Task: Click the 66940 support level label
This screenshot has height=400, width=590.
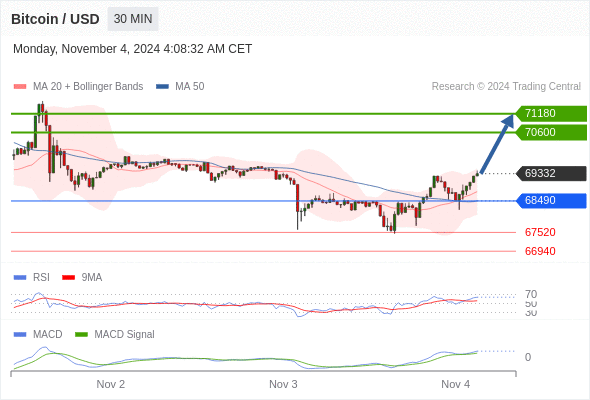Action: [540, 251]
